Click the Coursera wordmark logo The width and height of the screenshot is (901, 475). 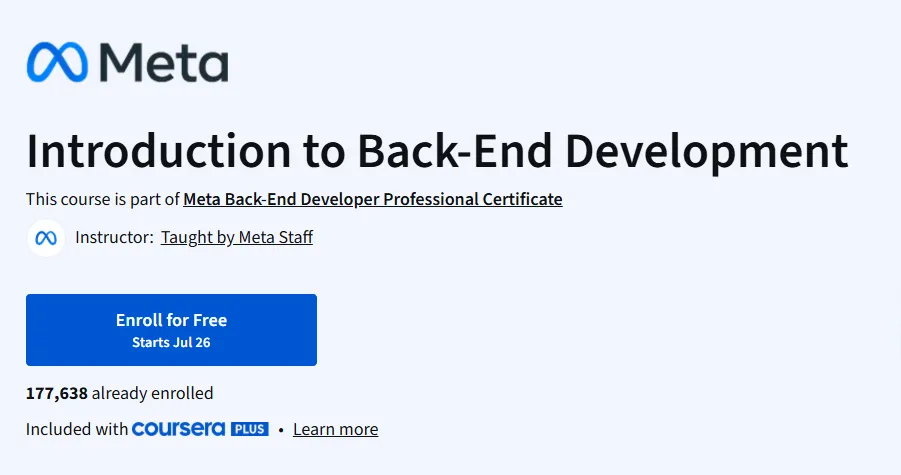click(x=178, y=429)
